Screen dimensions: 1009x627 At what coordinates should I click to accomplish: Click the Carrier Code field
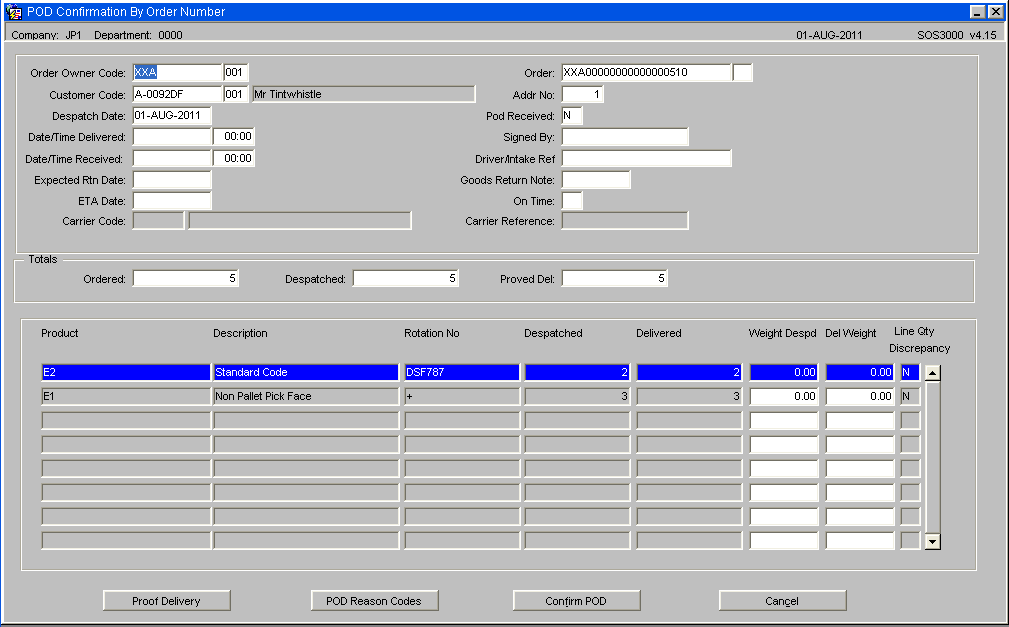click(x=158, y=221)
